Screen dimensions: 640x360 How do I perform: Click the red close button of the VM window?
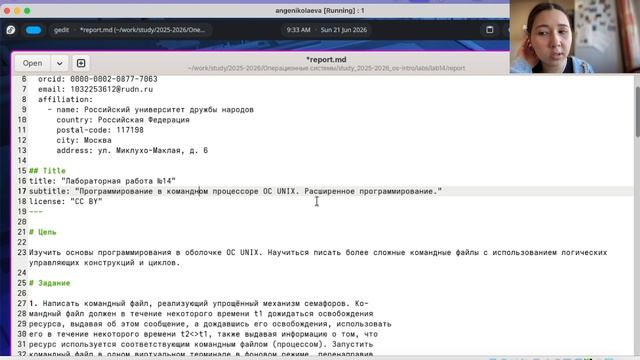(7, 11)
